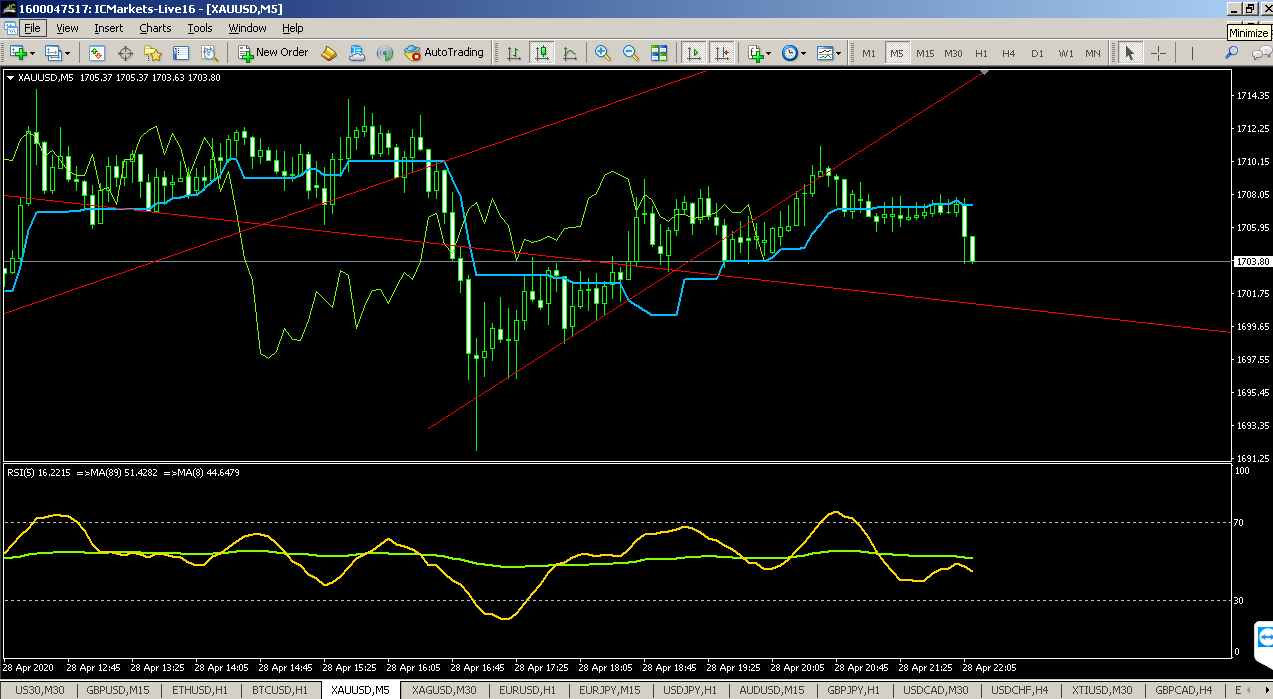Click the New Order button

(273, 53)
